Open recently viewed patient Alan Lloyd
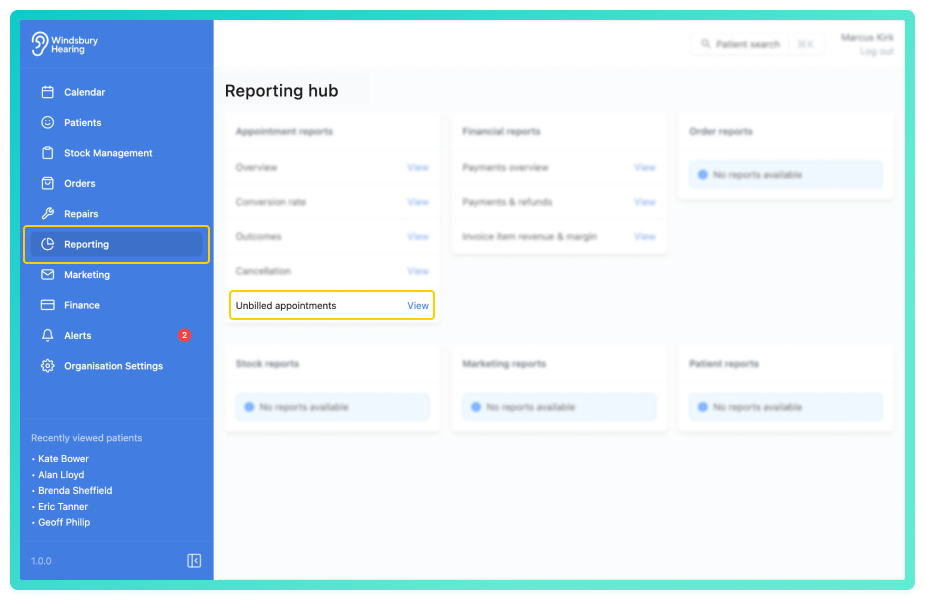This screenshot has width=925, height=600. 61,474
